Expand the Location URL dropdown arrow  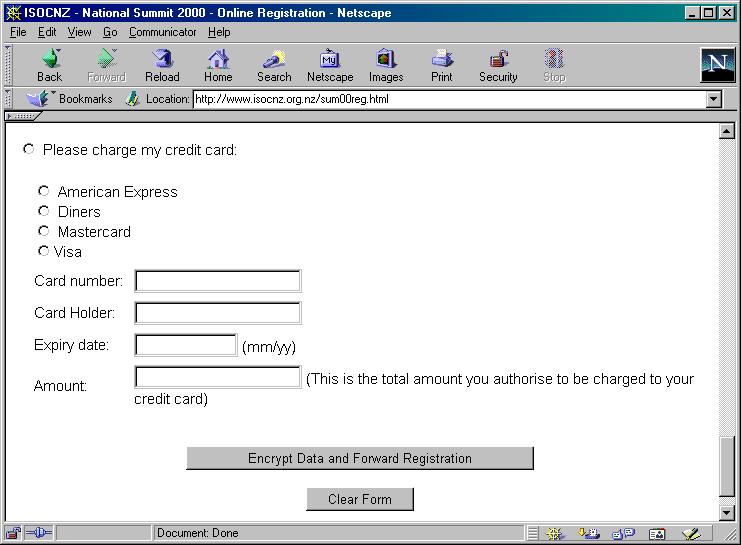point(713,99)
